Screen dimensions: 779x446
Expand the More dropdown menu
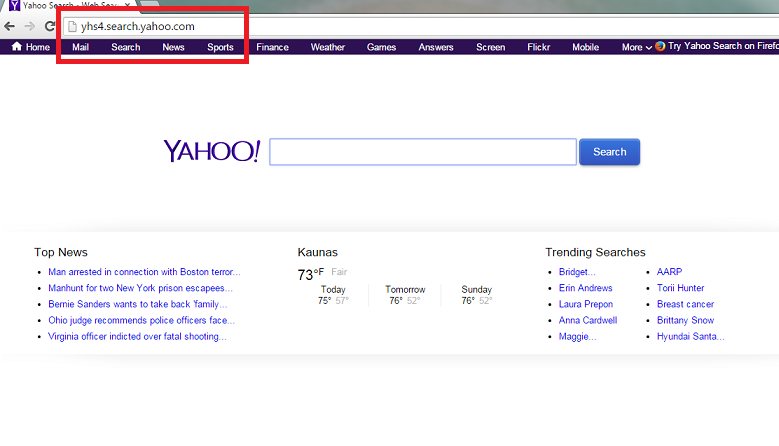[x=636, y=47]
